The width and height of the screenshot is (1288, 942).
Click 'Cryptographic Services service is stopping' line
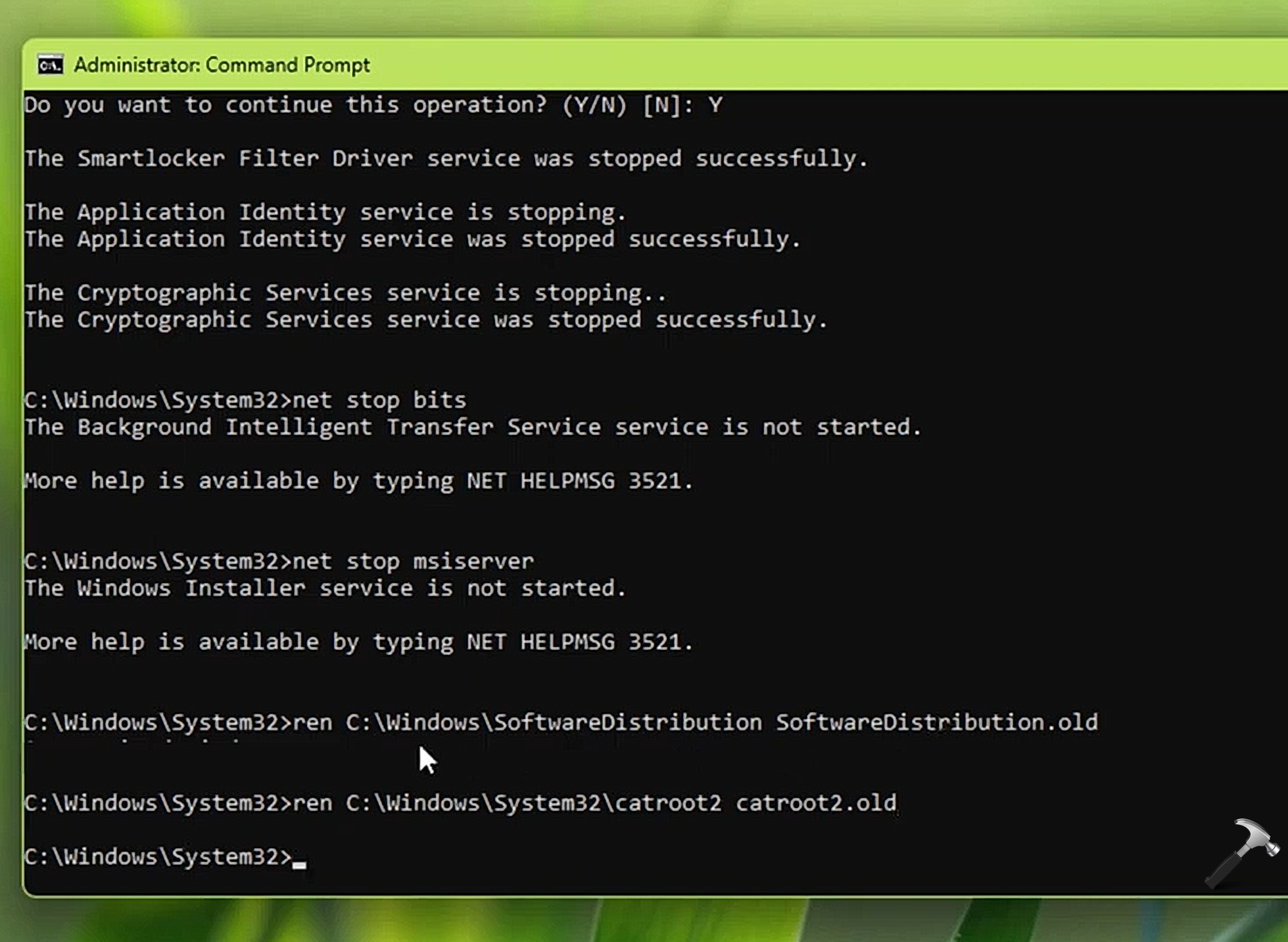[345, 293]
